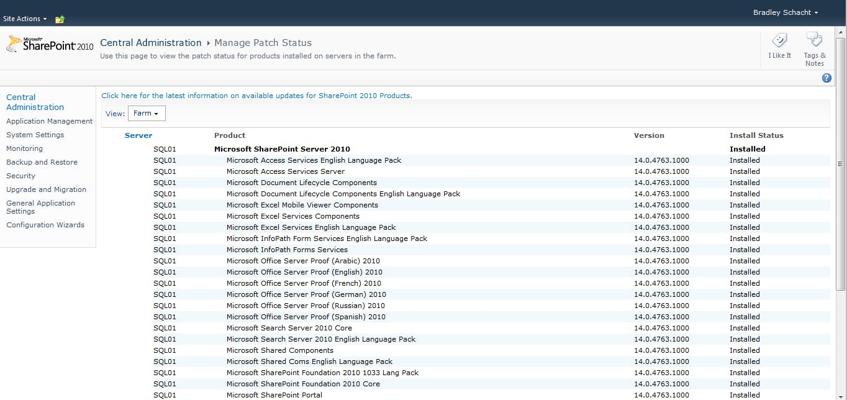The width and height of the screenshot is (847, 400).
Task: Open Configuration Wizards in sidebar
Action: 45,225
